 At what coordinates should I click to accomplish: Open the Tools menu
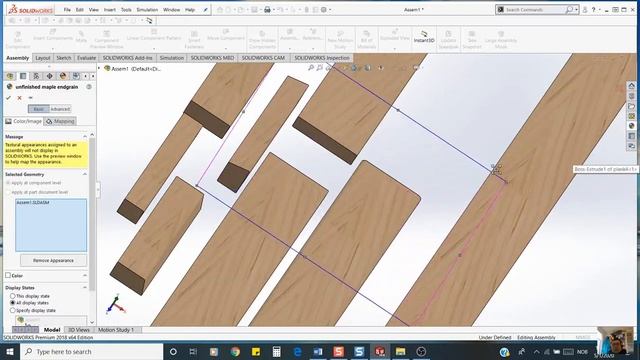[126, 10]
